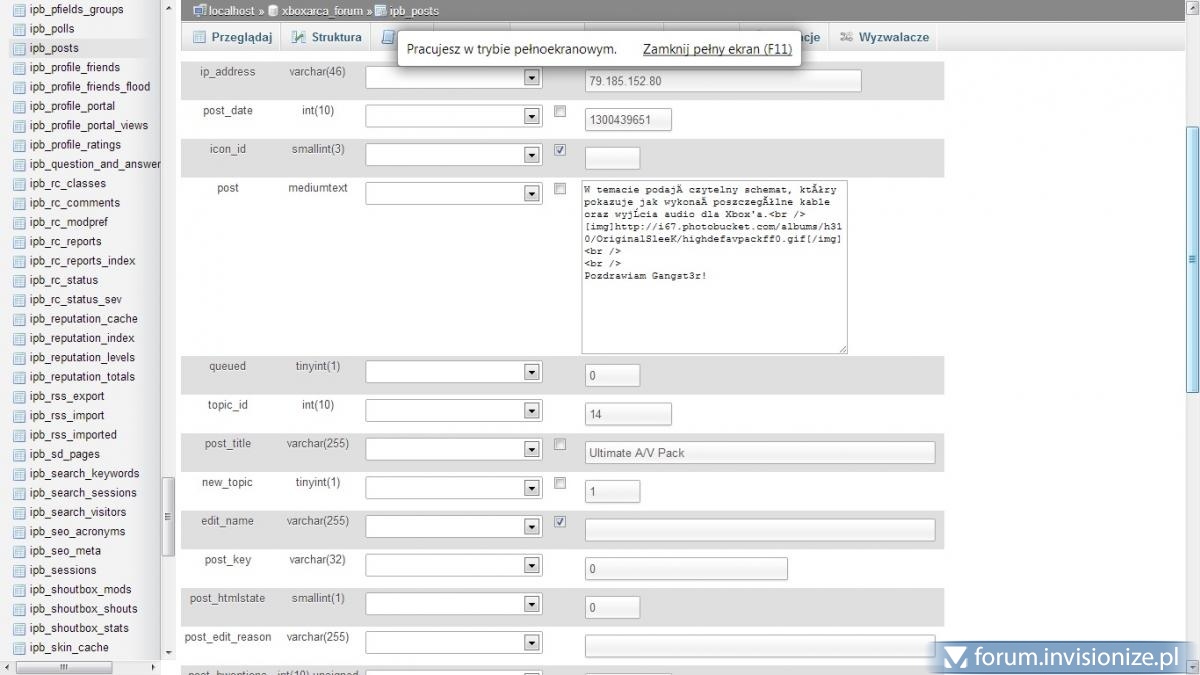The height and width of the screenshot is (675, 1200).
Task: Open the Struktura tab
Action: pyautogui.click(x=326, y=37)
